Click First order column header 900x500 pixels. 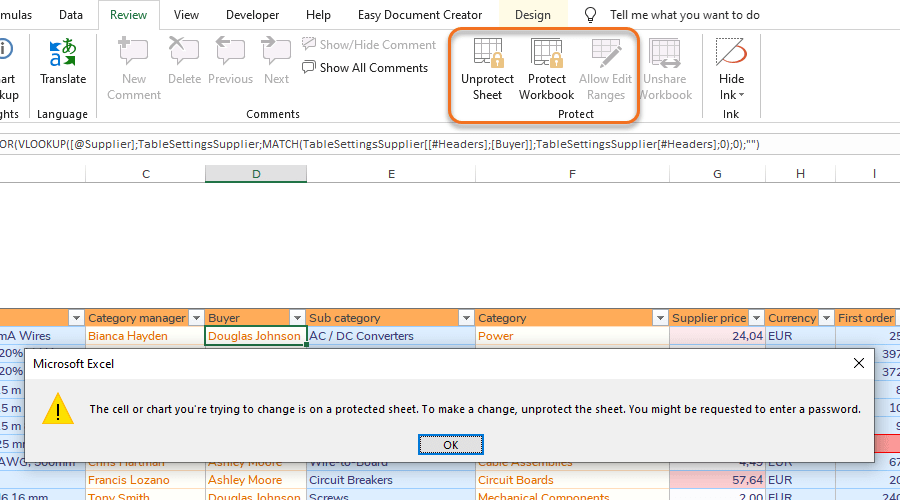click(867, 318)
